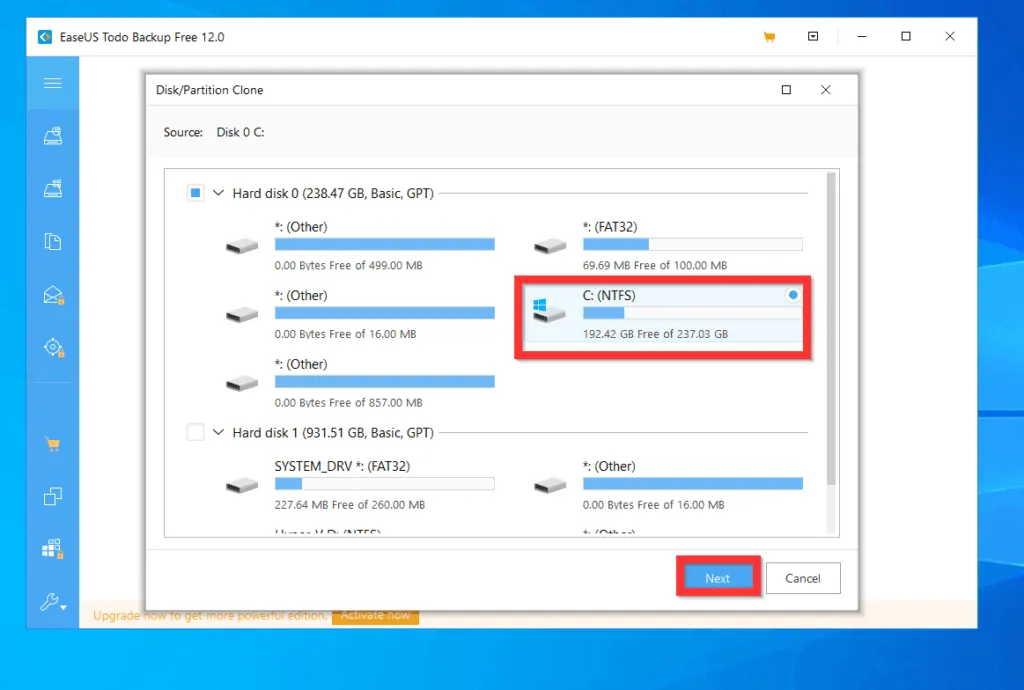Click the Activate now link
The image size is (1024, 690).
click(375, 615)
